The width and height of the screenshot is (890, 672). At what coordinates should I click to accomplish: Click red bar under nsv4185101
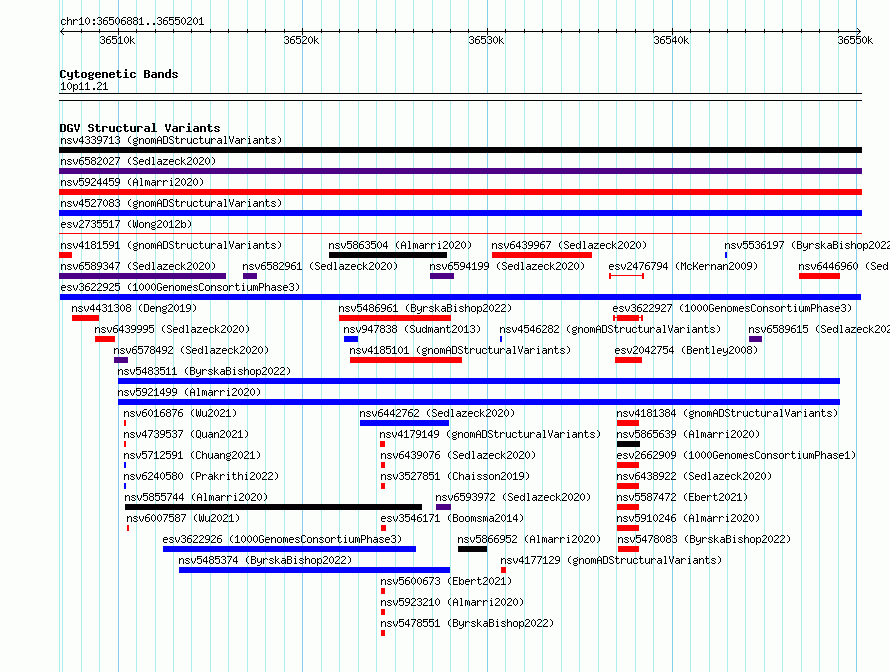(406, 360)
